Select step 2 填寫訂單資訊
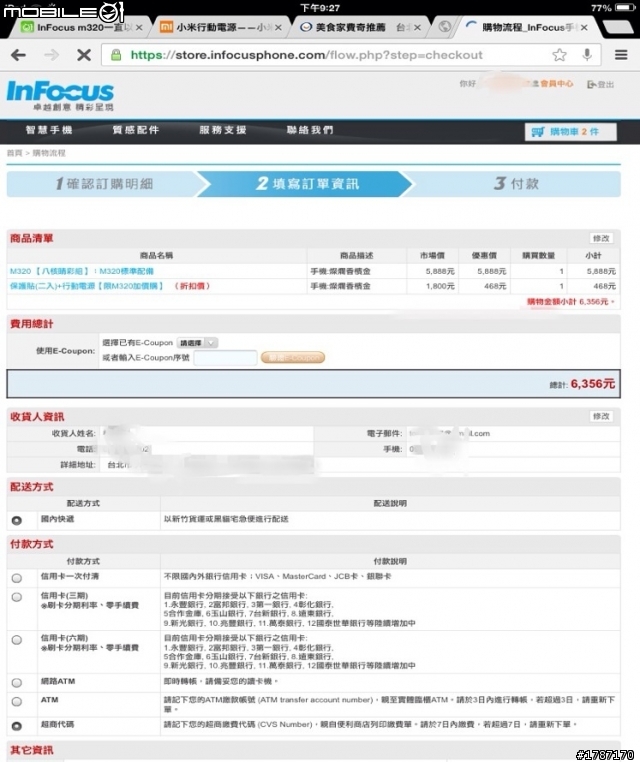This screenshot has height=763, width=640. 307,183
